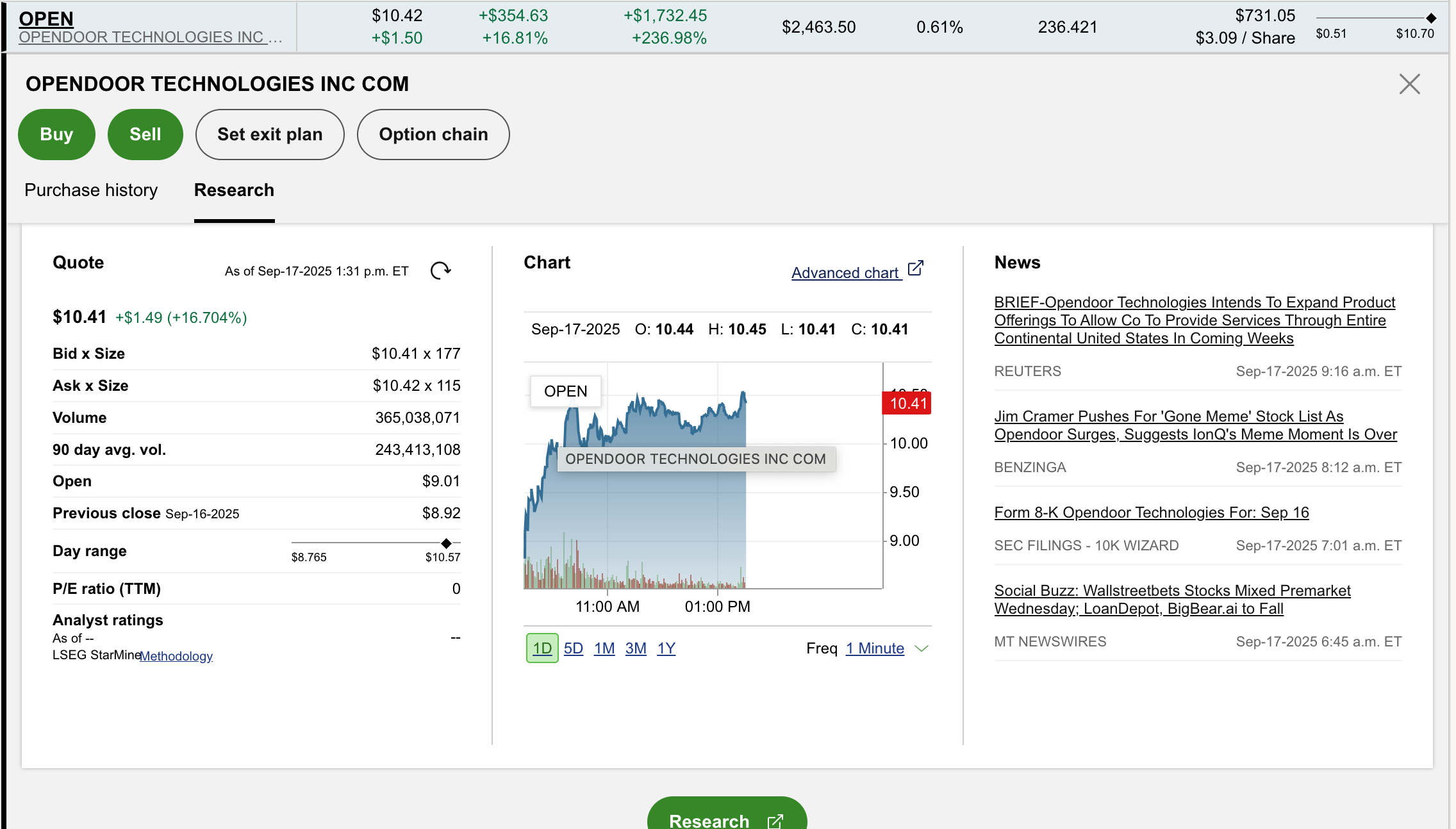Image resolution: width=1456 pixels, height=829 pixels.
Task: Switch the chart to 1Y range
Action: pos(666,648)
